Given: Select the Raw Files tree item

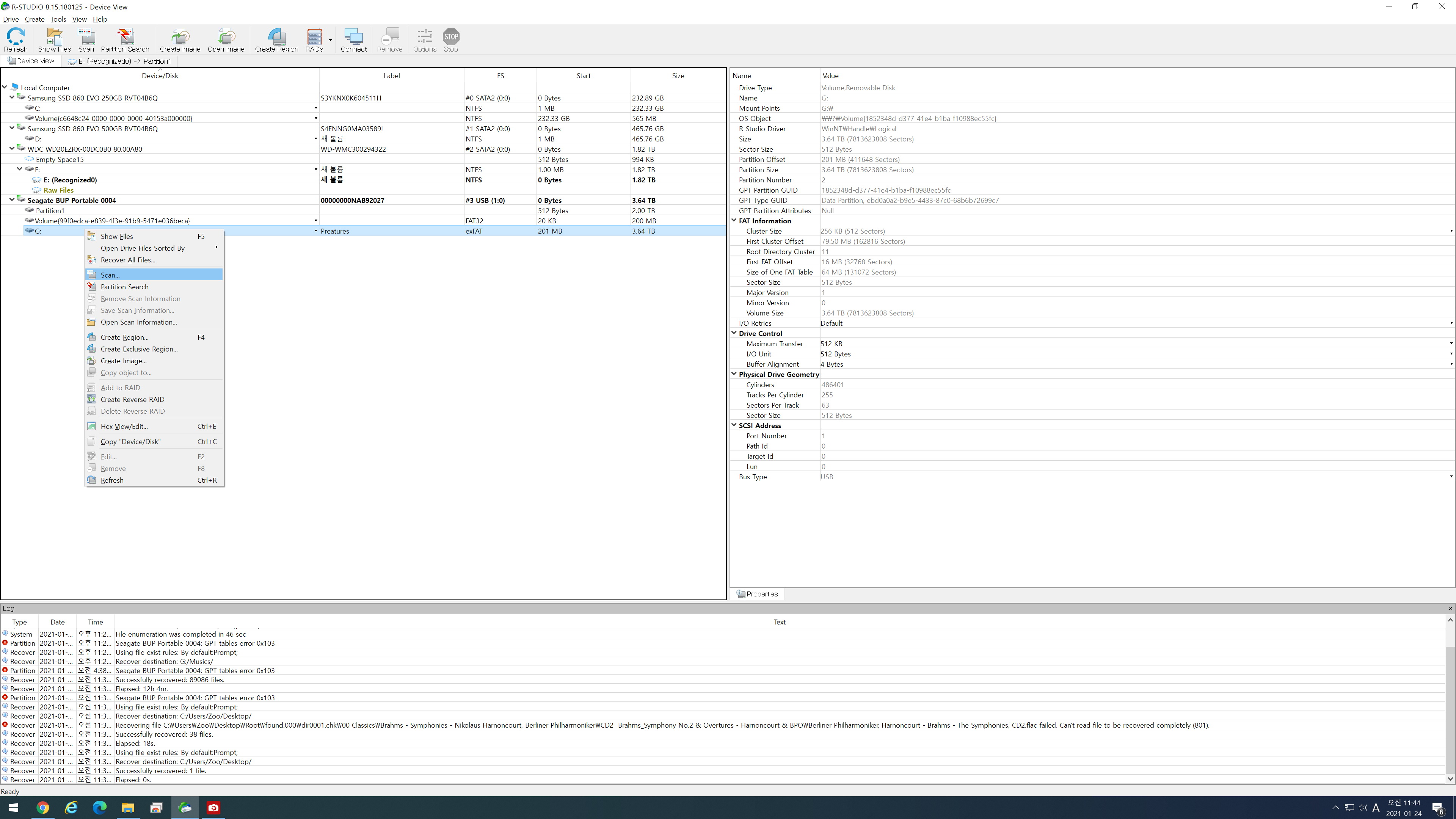Looking at the screenshot, I should tap(58, 190).
